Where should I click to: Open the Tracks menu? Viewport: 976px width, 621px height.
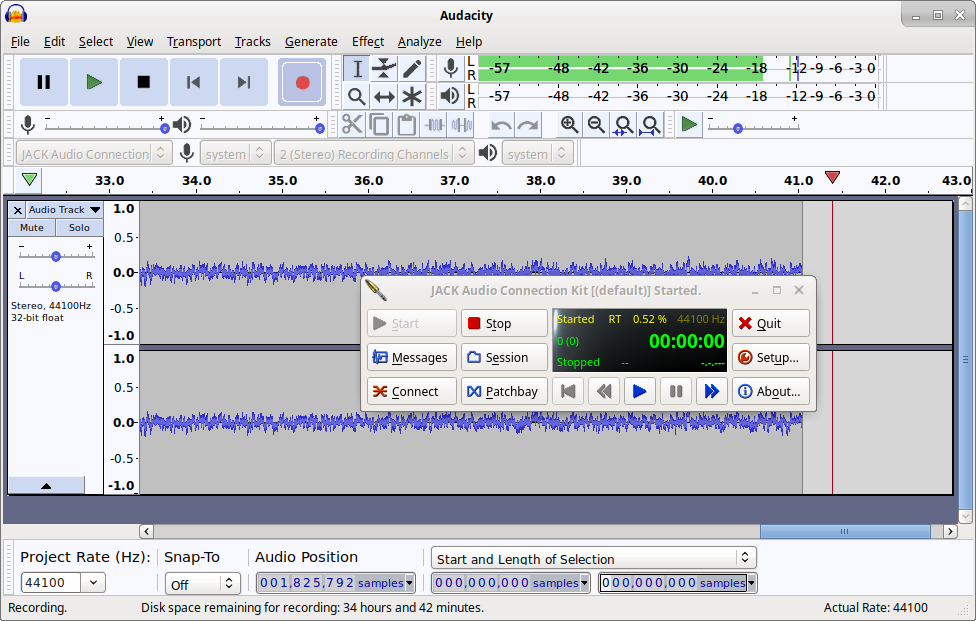252,42
